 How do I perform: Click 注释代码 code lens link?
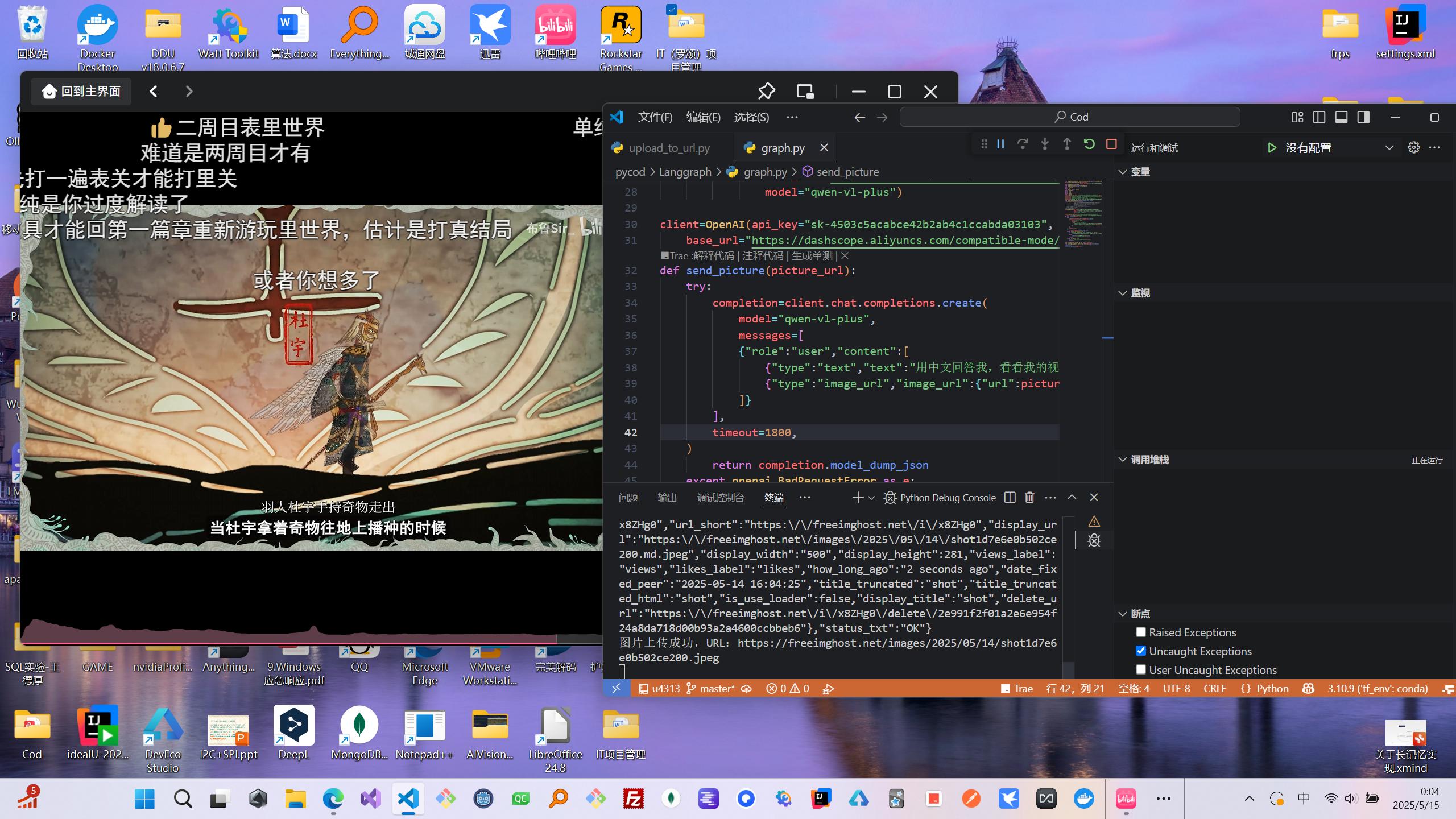tap(763, 256)
